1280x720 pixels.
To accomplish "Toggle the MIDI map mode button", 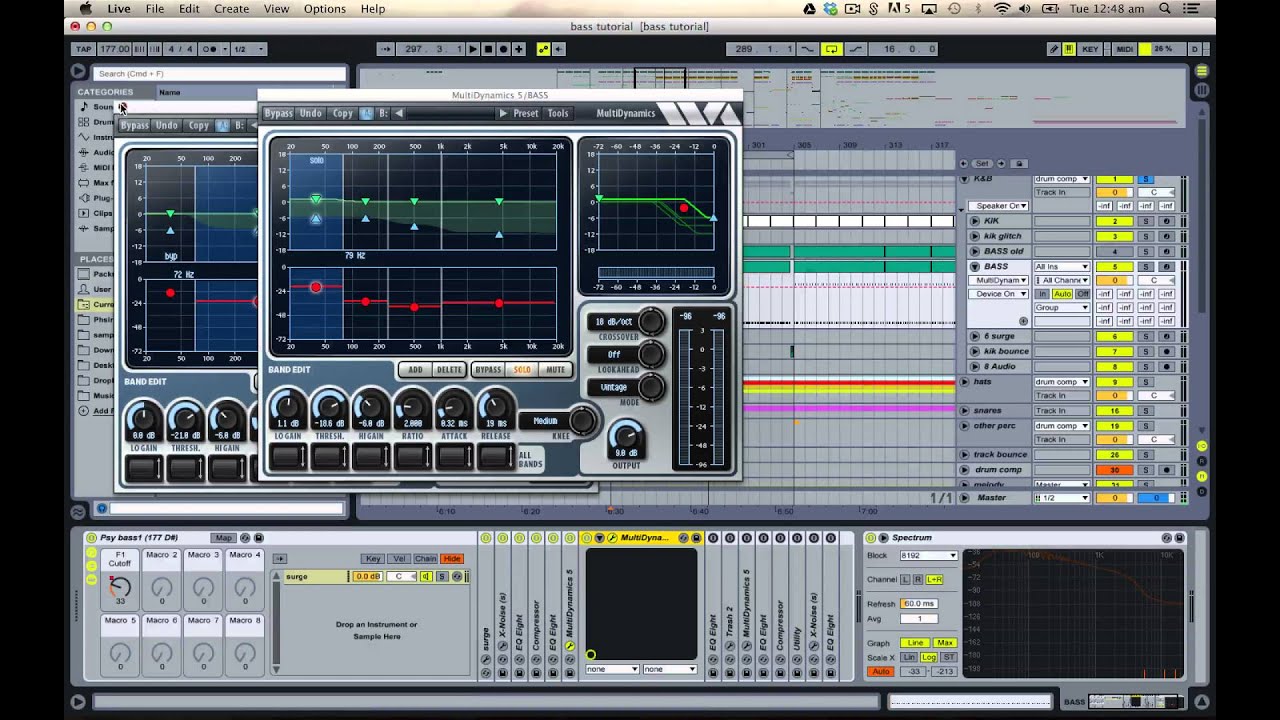I will pyautogui.click(x=1124, y=49).
